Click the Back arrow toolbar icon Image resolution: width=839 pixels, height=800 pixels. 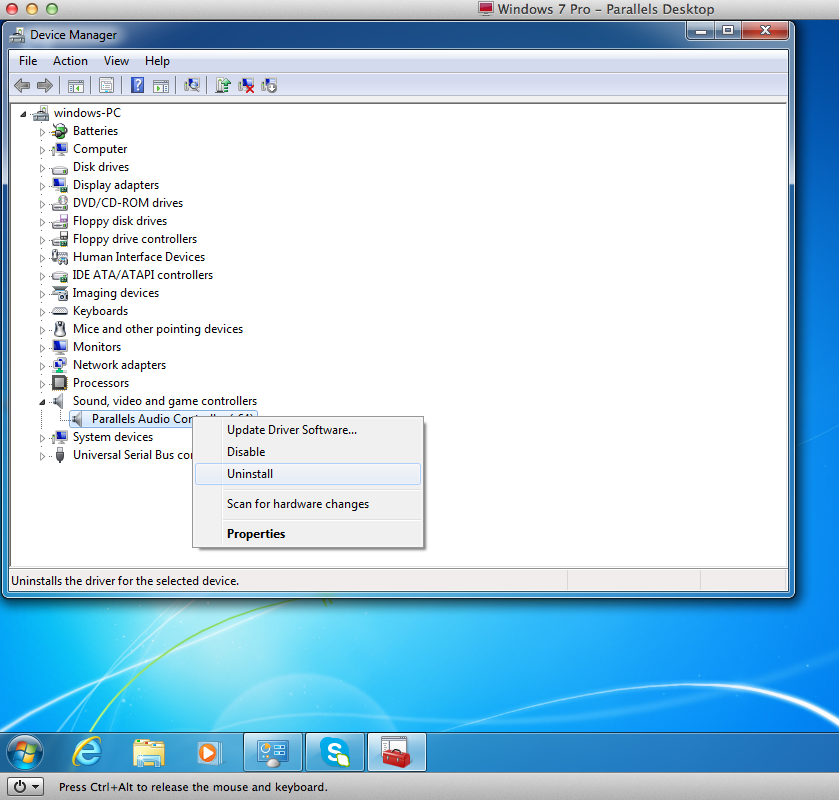click(x=22, y=85)
